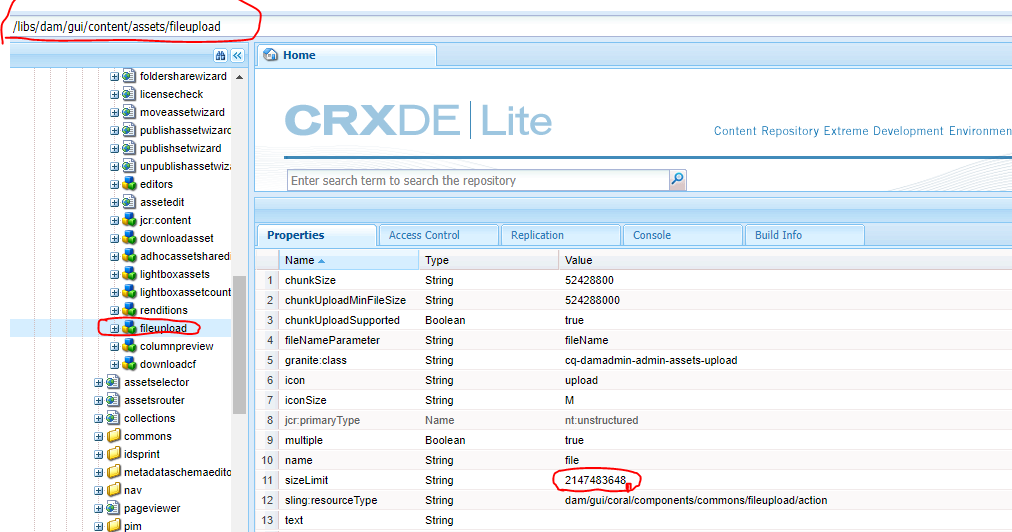Click the columnpreview node icon
Viewport: 1012px width, 532px height.
129,346
